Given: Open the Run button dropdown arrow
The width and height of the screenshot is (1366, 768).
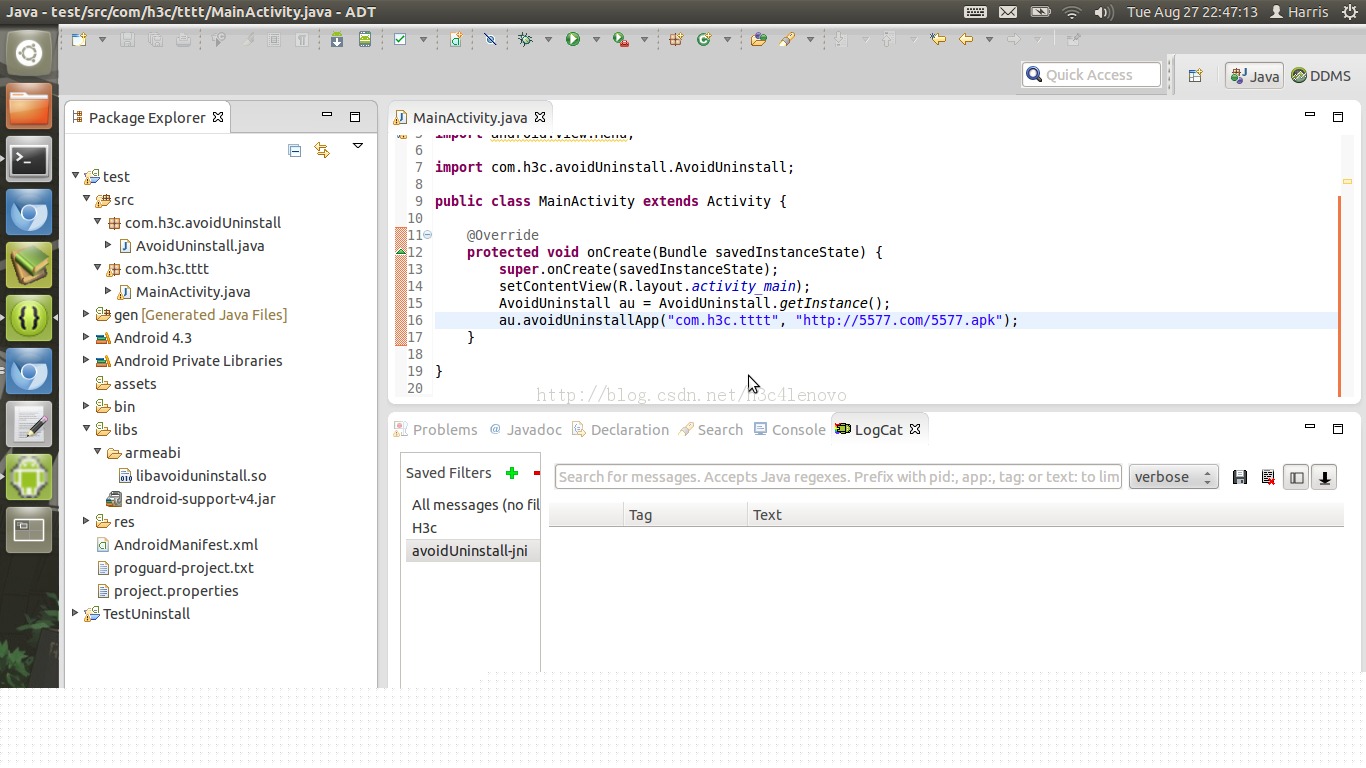Looking at the screenshot, I should 596,39.
